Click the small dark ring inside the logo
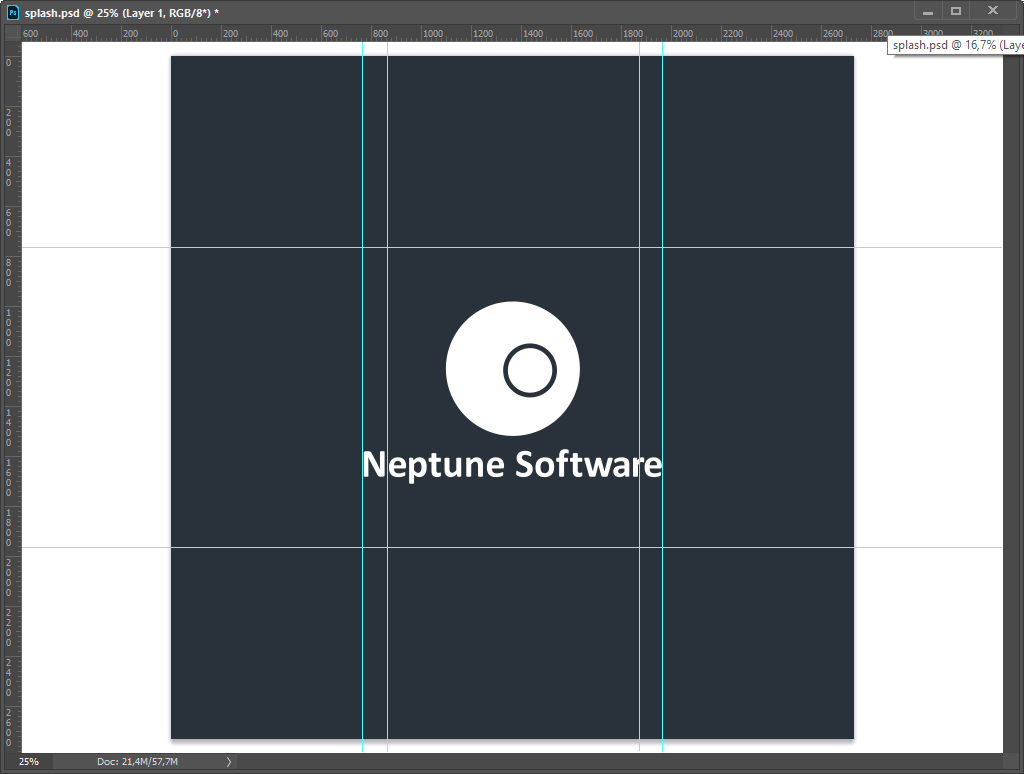This screenshot has width=1024, height=774. pos(529,370)
